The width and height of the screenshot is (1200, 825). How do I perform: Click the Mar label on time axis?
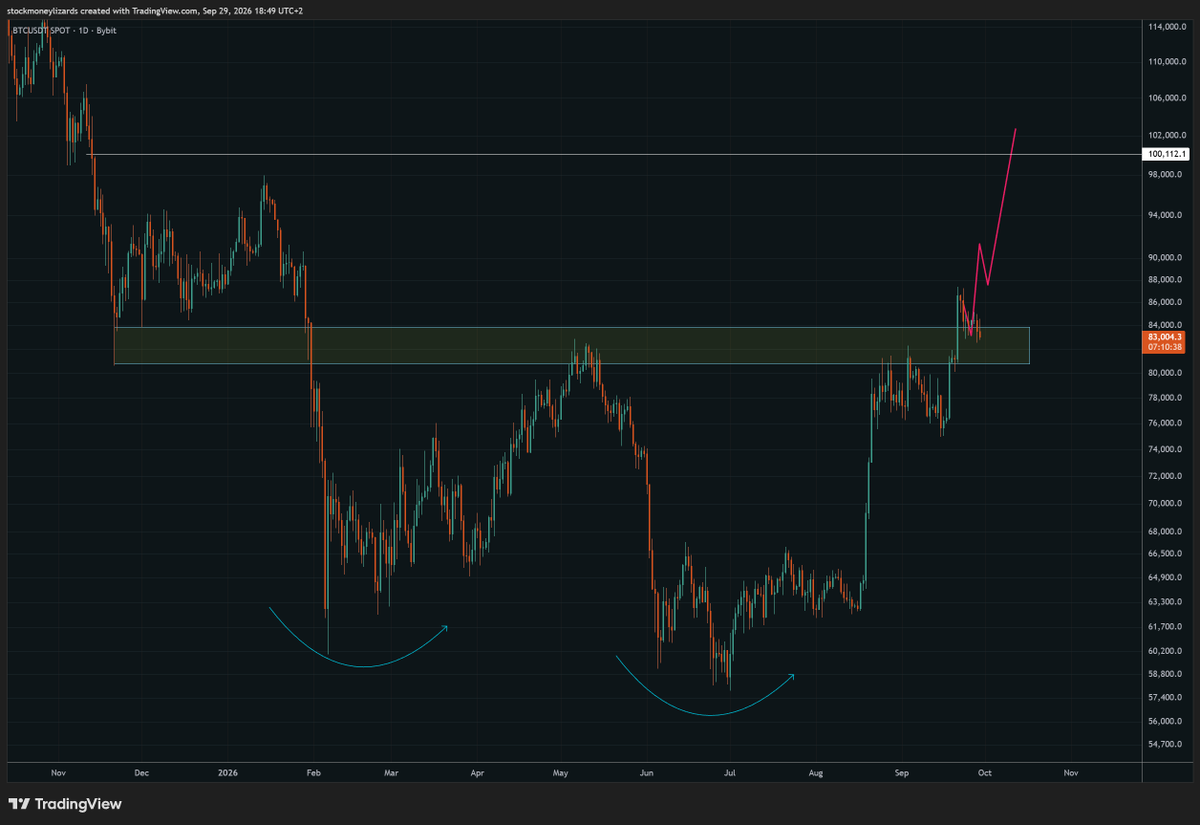pos(392,773)
